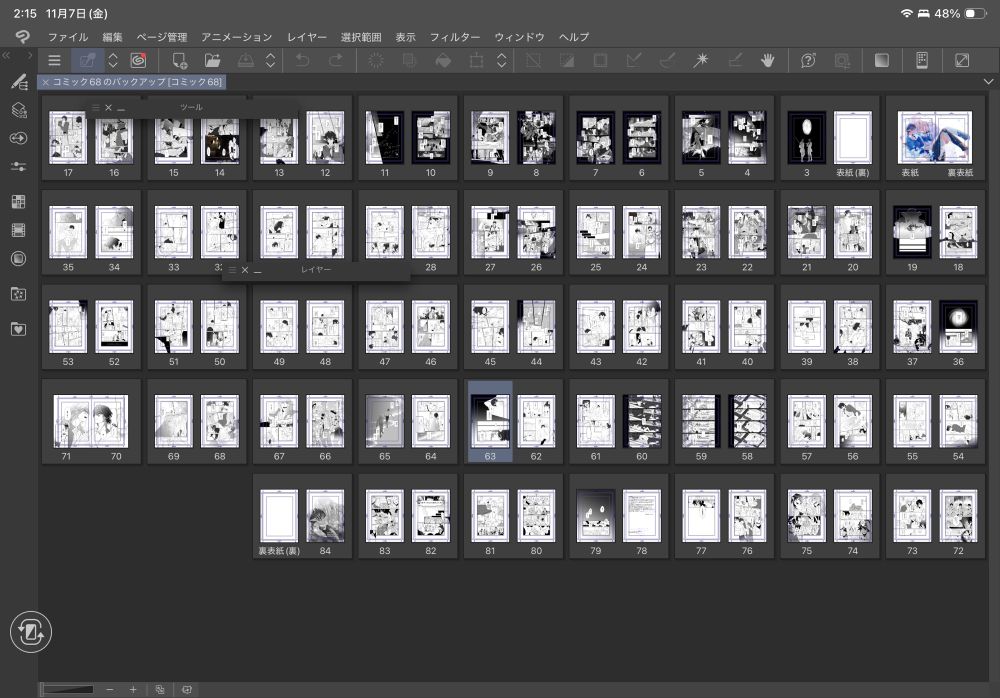
Task: Open the smartphone companion mode icon
Action: pos(922,61)
